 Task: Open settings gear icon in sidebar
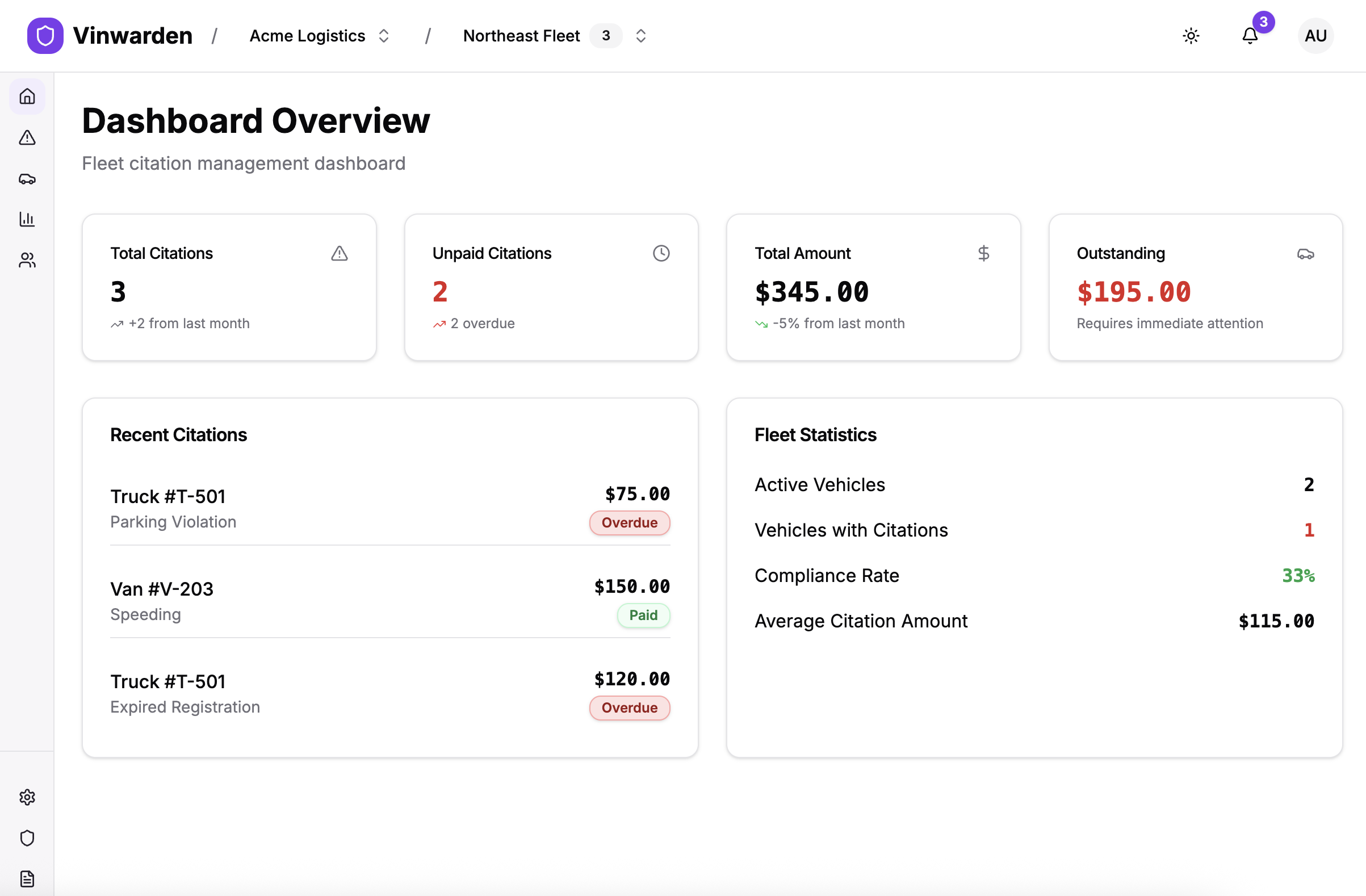pyautogui.click(x=27, y=797)
